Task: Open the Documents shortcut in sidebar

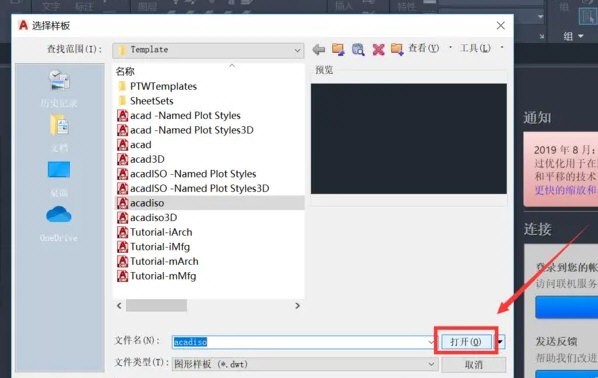Action: pyautogui.click(x=59, y=133)
